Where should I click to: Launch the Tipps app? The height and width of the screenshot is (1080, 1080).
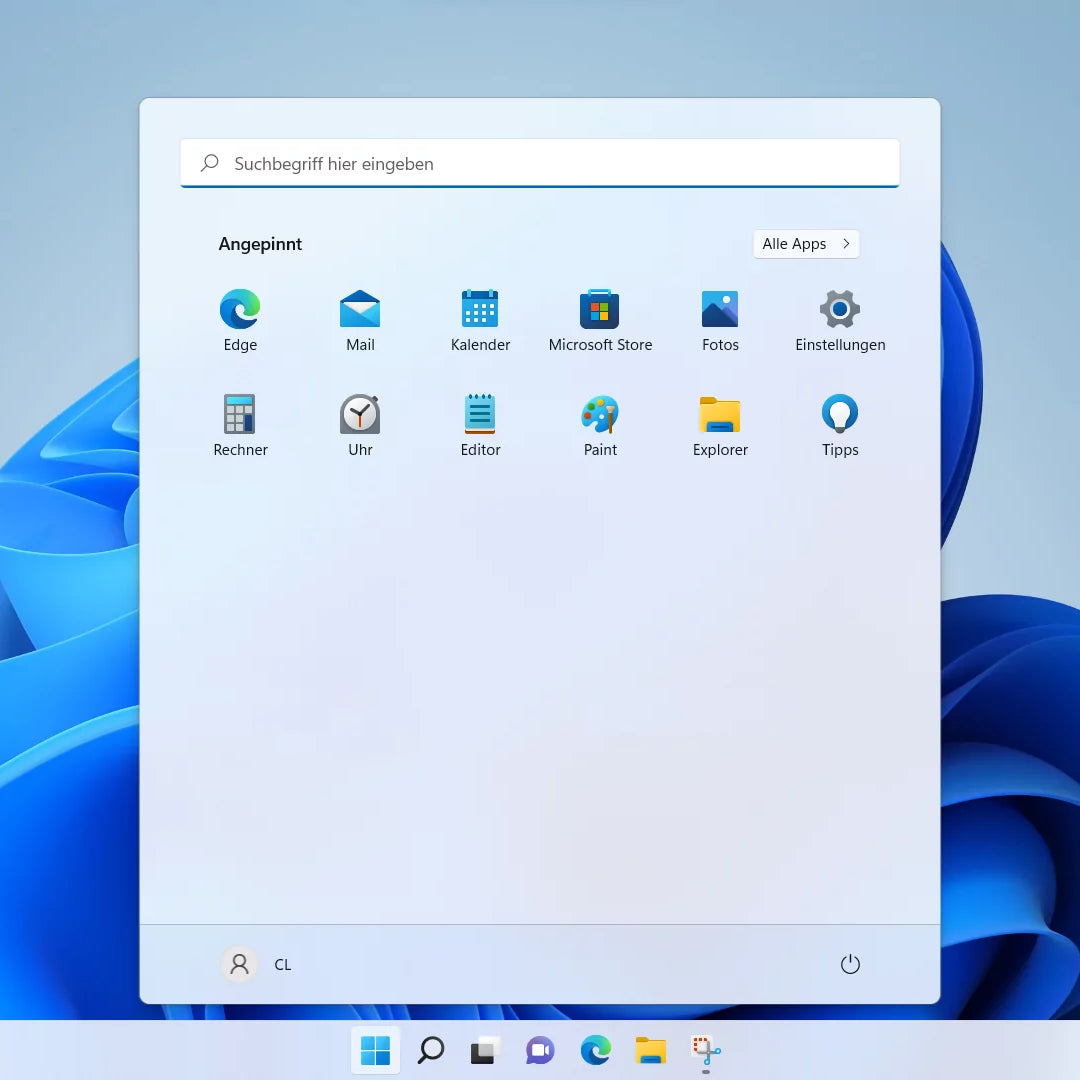pos(840,423)
